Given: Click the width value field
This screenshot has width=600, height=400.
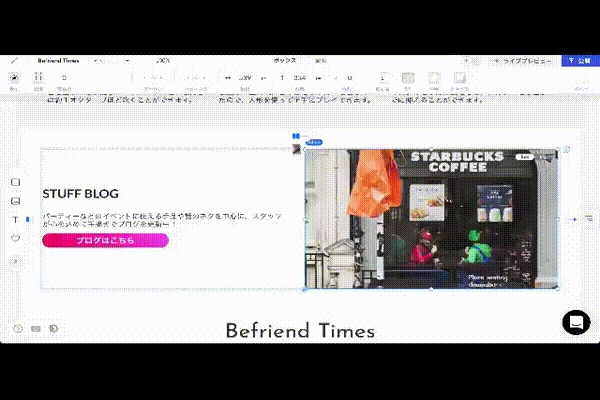Looking at the screenshot, I should pos(245,78).
